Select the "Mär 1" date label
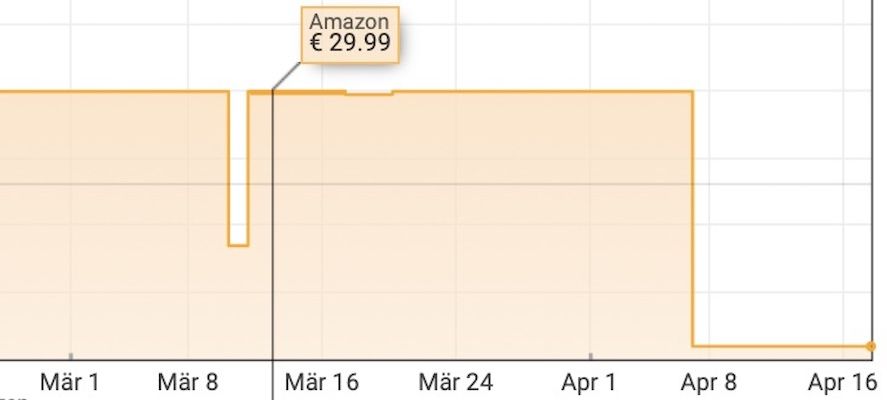Screen dimensions: 887x400 click(70, 382)
